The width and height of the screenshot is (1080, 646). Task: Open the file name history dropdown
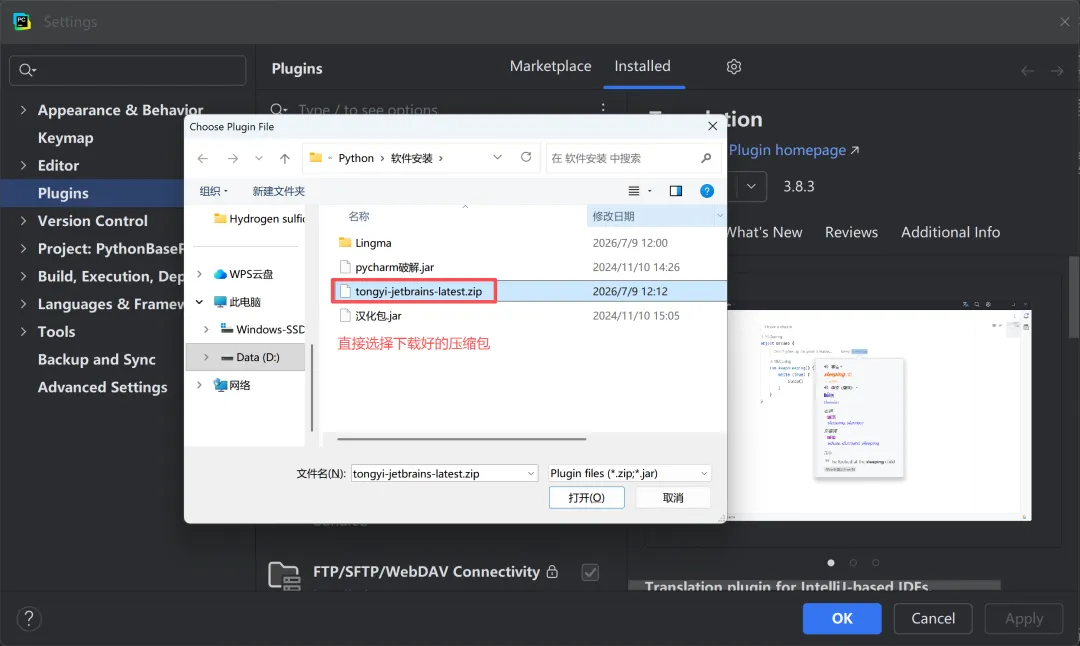[x=530, y=473]
